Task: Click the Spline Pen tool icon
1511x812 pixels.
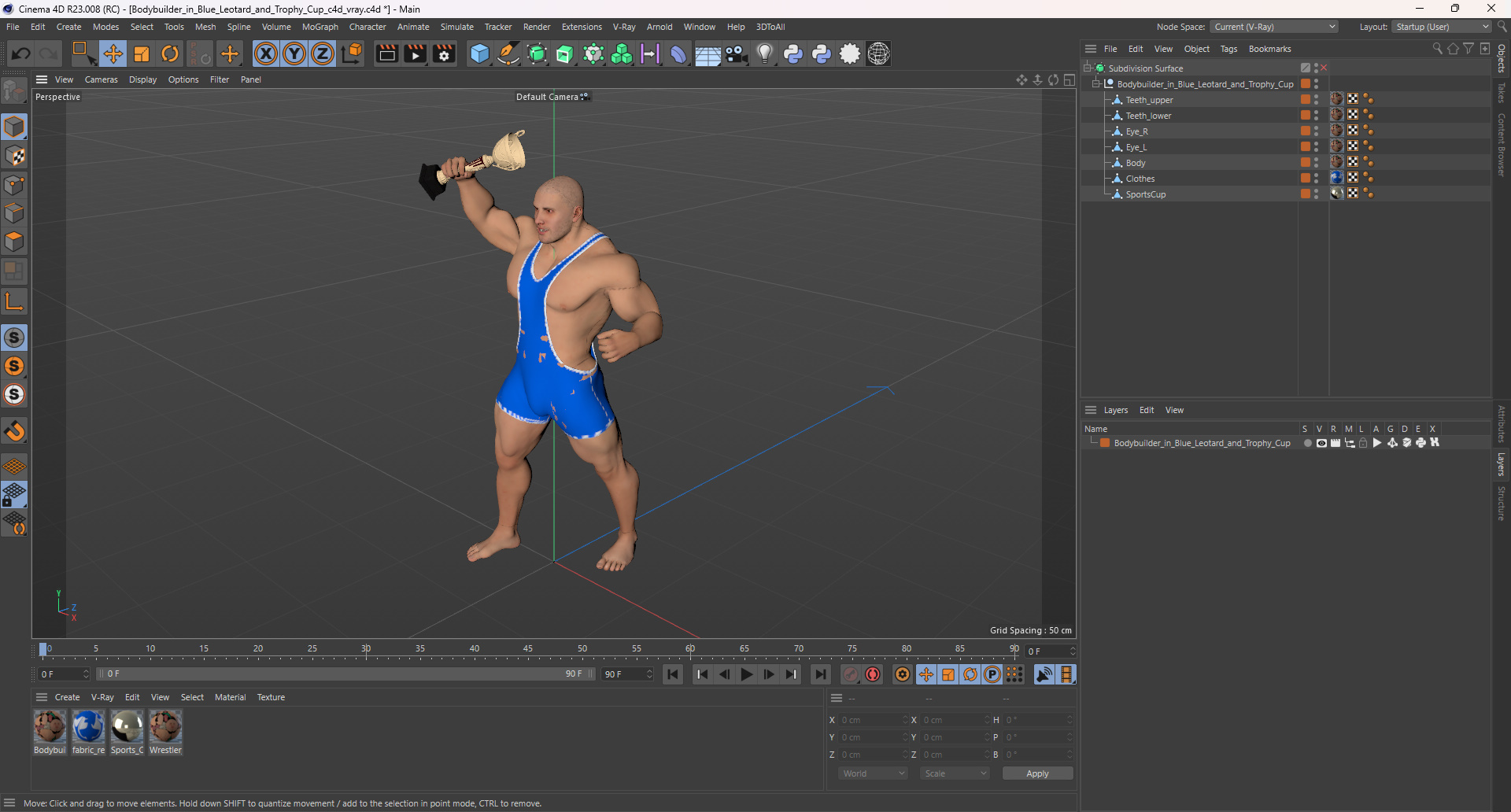Action: (508, 54)
